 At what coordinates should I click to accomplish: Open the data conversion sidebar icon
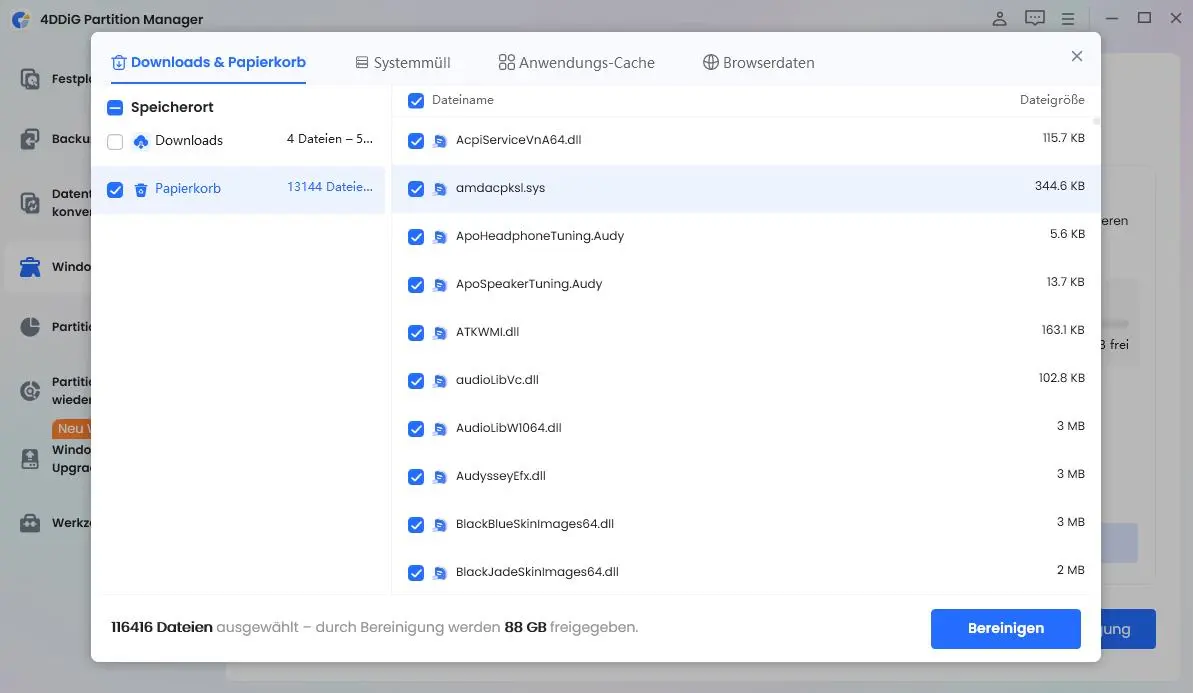pyautogui.click(x=30, y=202)
